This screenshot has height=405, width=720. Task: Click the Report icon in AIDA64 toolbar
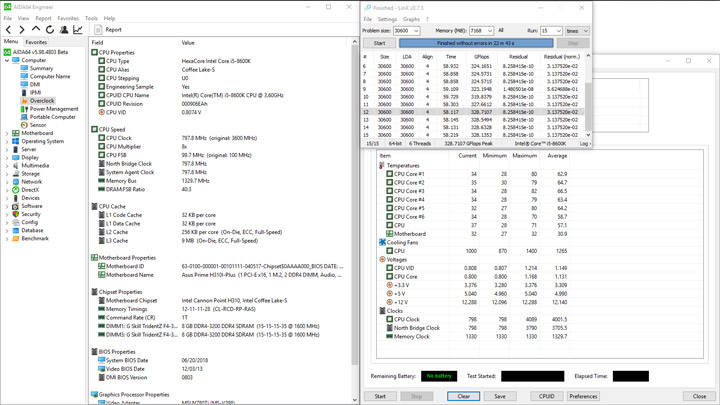(98, 30)
